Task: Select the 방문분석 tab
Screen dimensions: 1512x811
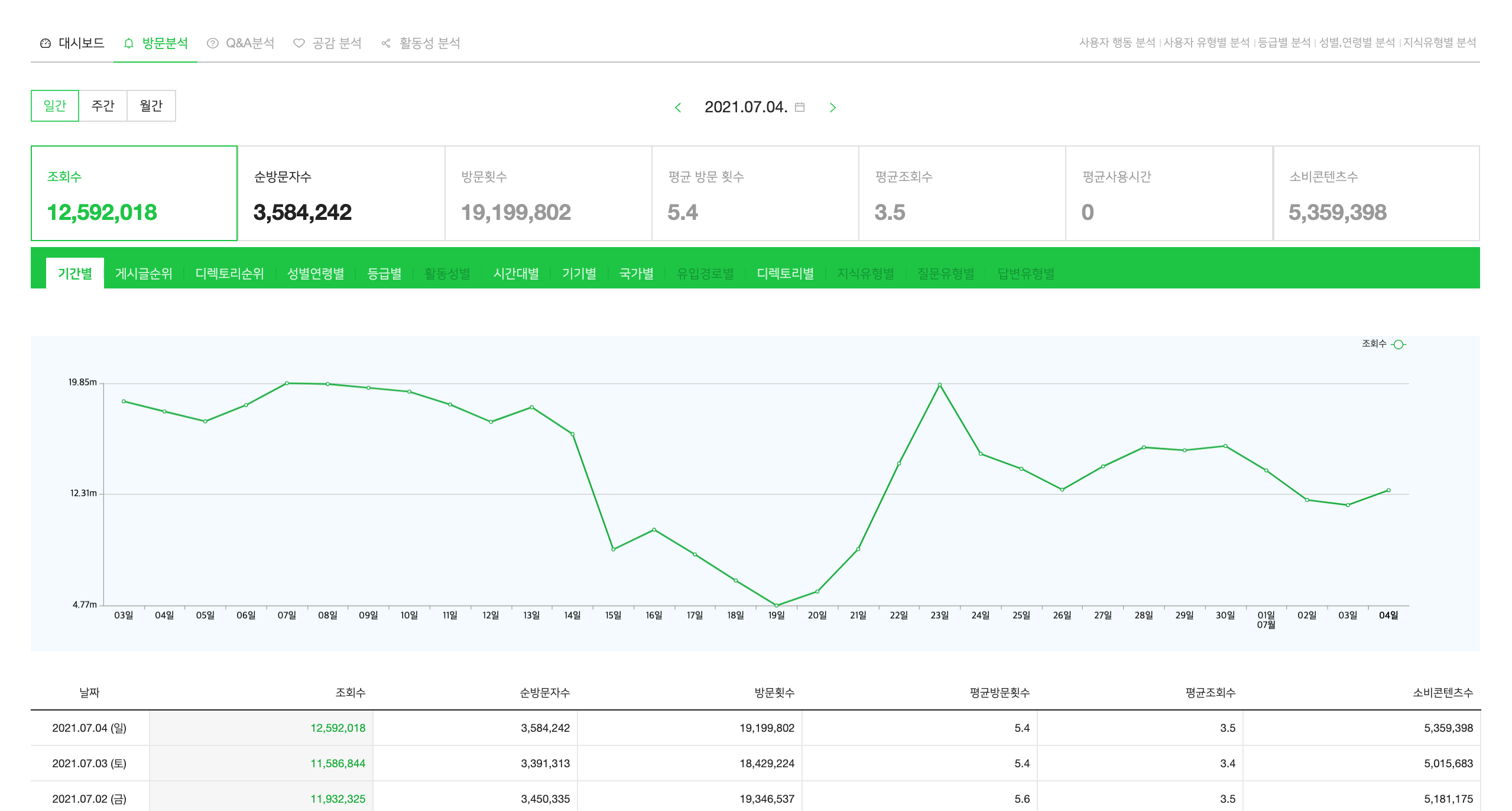Action: click(x=155, y=43)
